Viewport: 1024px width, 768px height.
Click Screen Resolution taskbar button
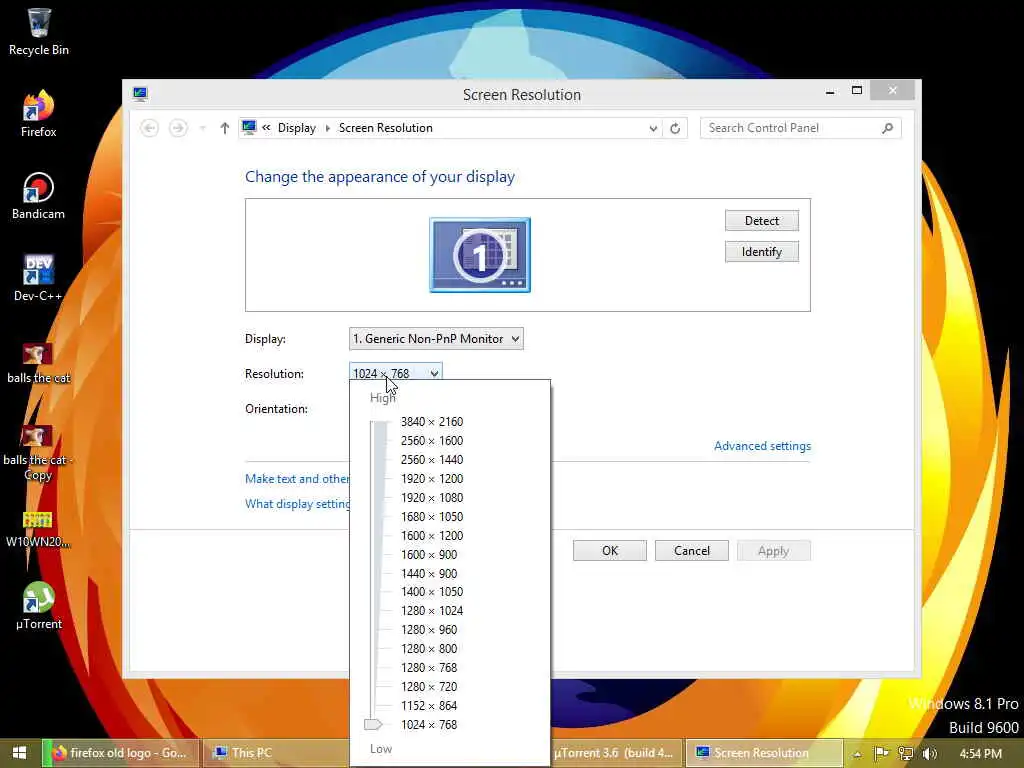763,753
